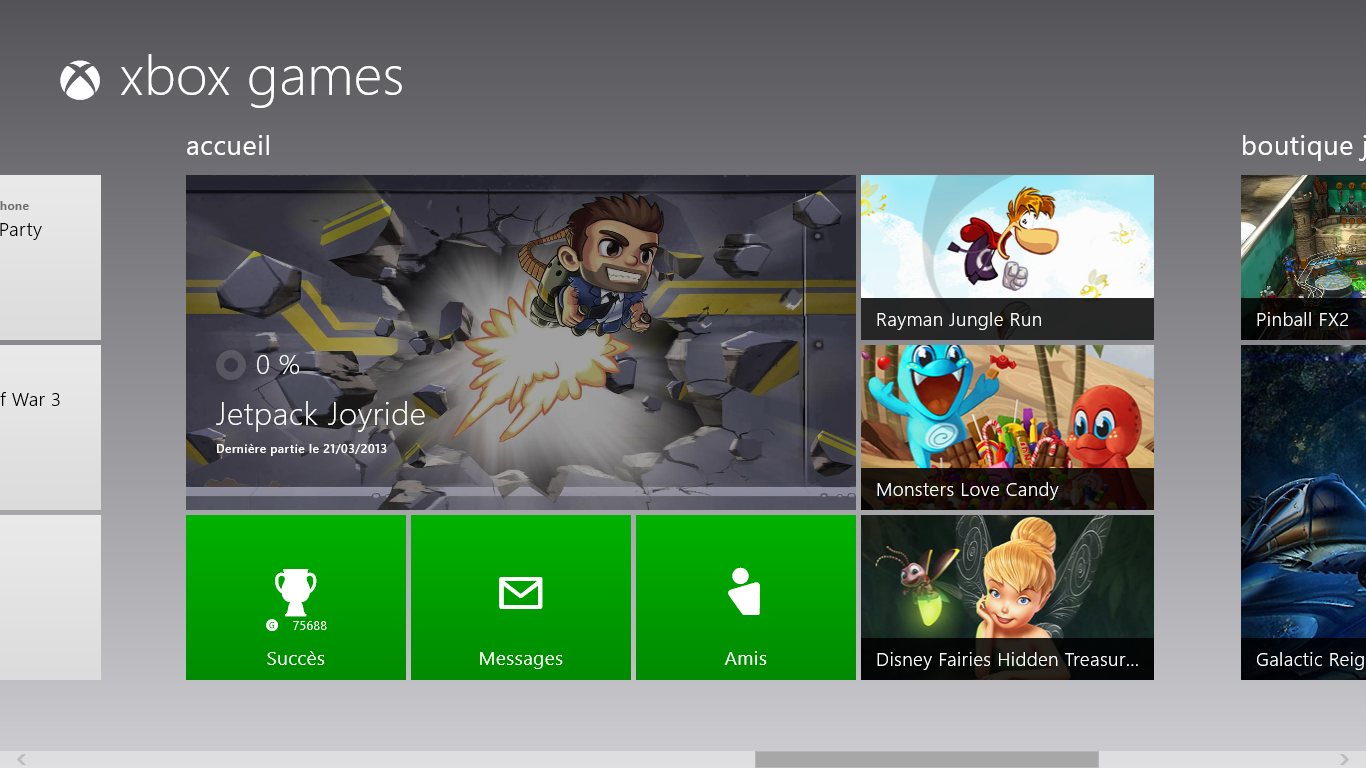
Task: Click the scrollbar right arrow
Action: 1345,760
